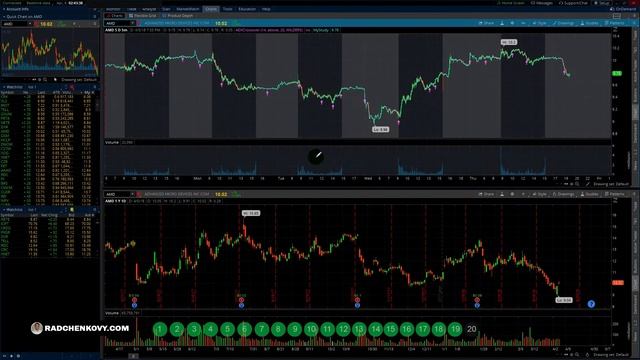Open Patterns on lower chart

point(615,194)
